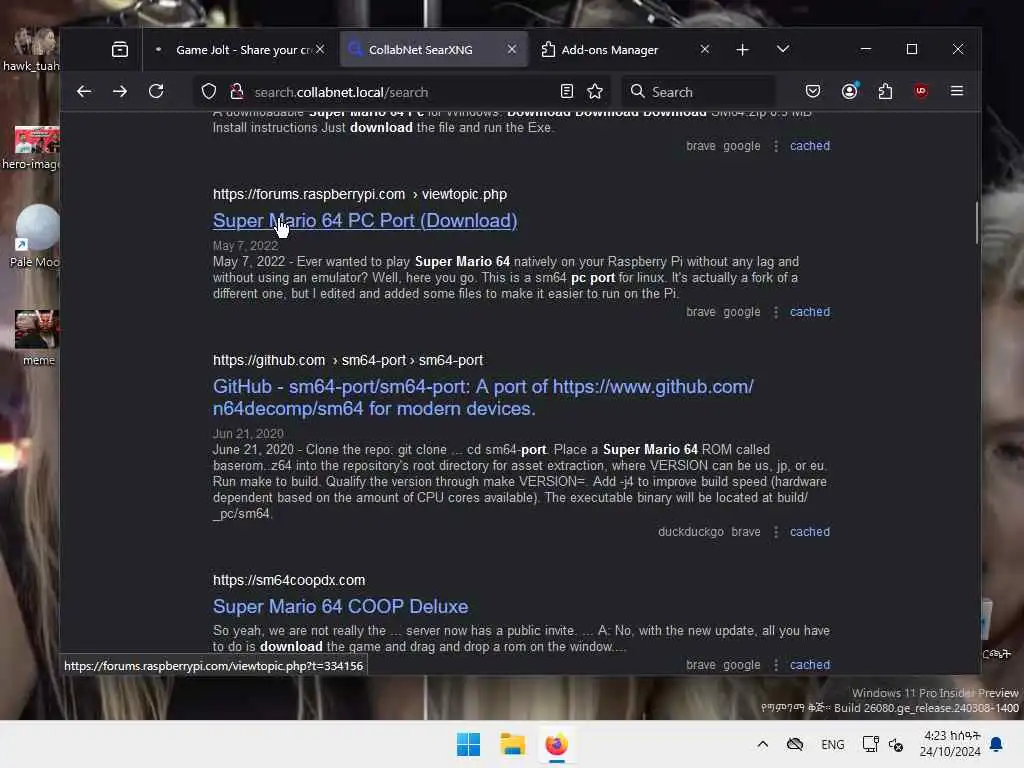Expand options dots for GitHub sm64-port result

click(775, 532)
